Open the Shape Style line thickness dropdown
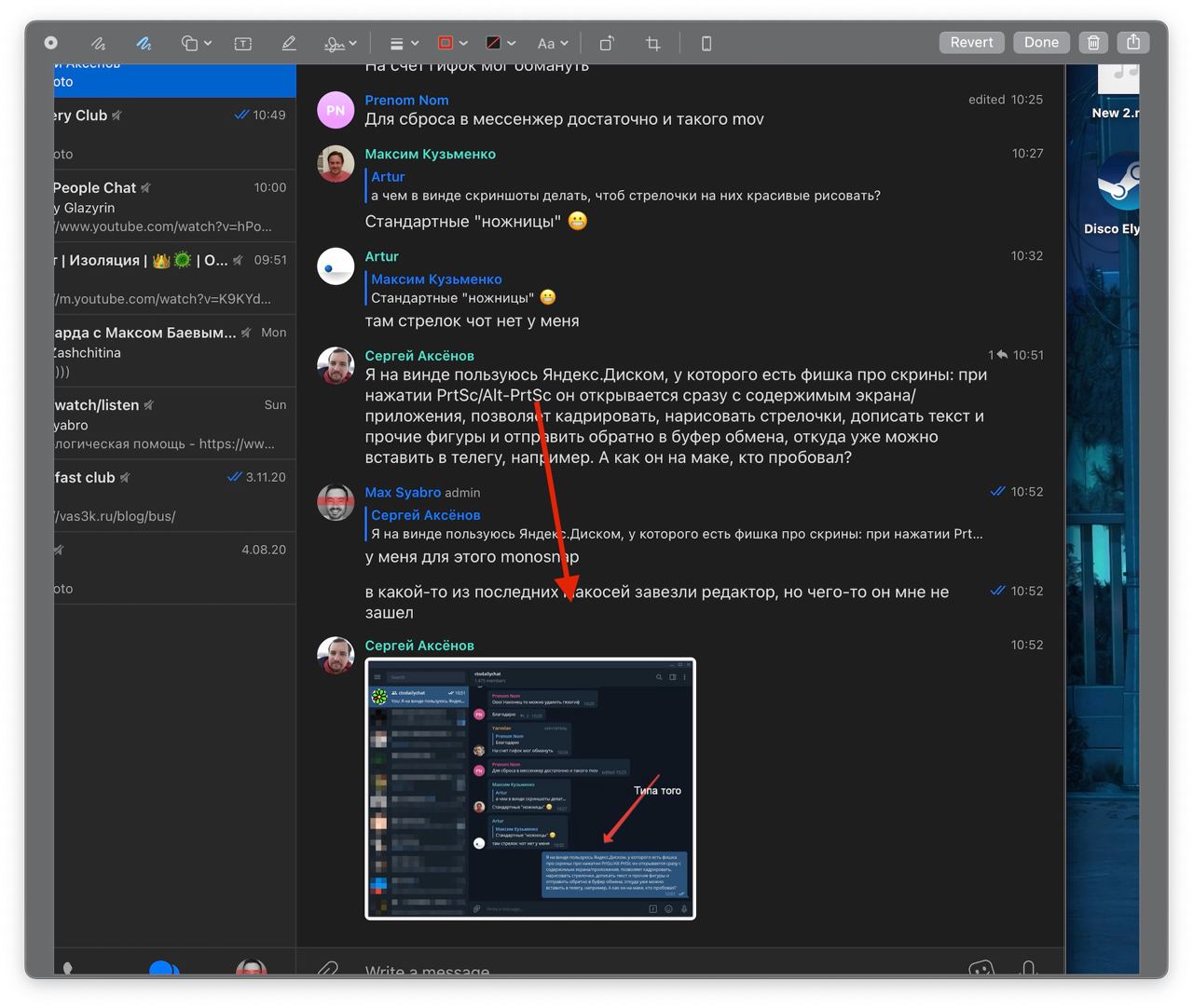 click(404, 43)
